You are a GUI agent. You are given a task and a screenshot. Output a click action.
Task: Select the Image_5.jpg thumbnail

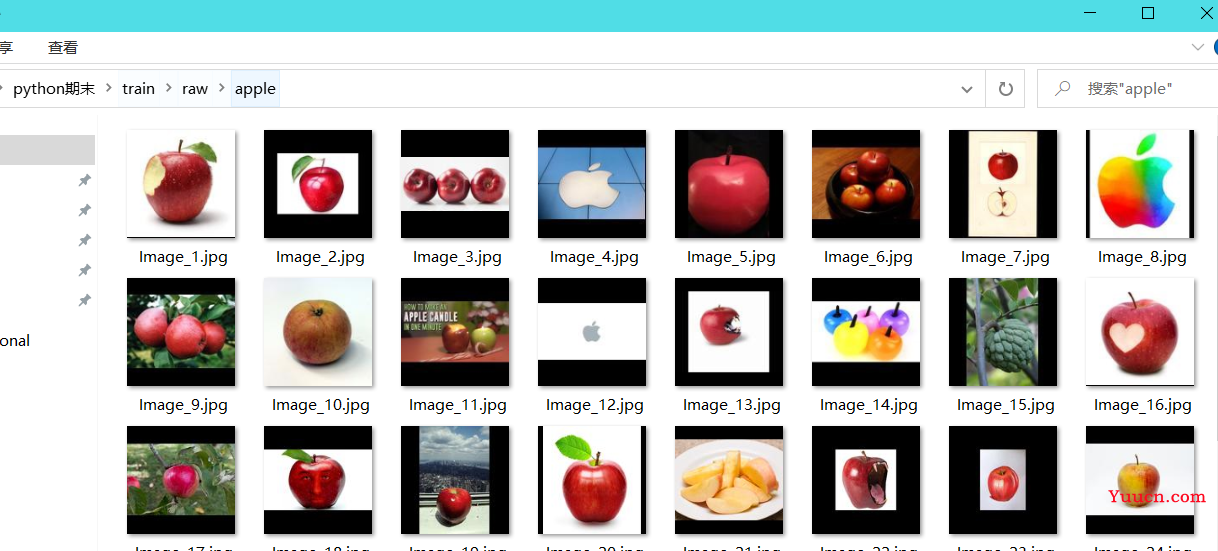[729, 184]
